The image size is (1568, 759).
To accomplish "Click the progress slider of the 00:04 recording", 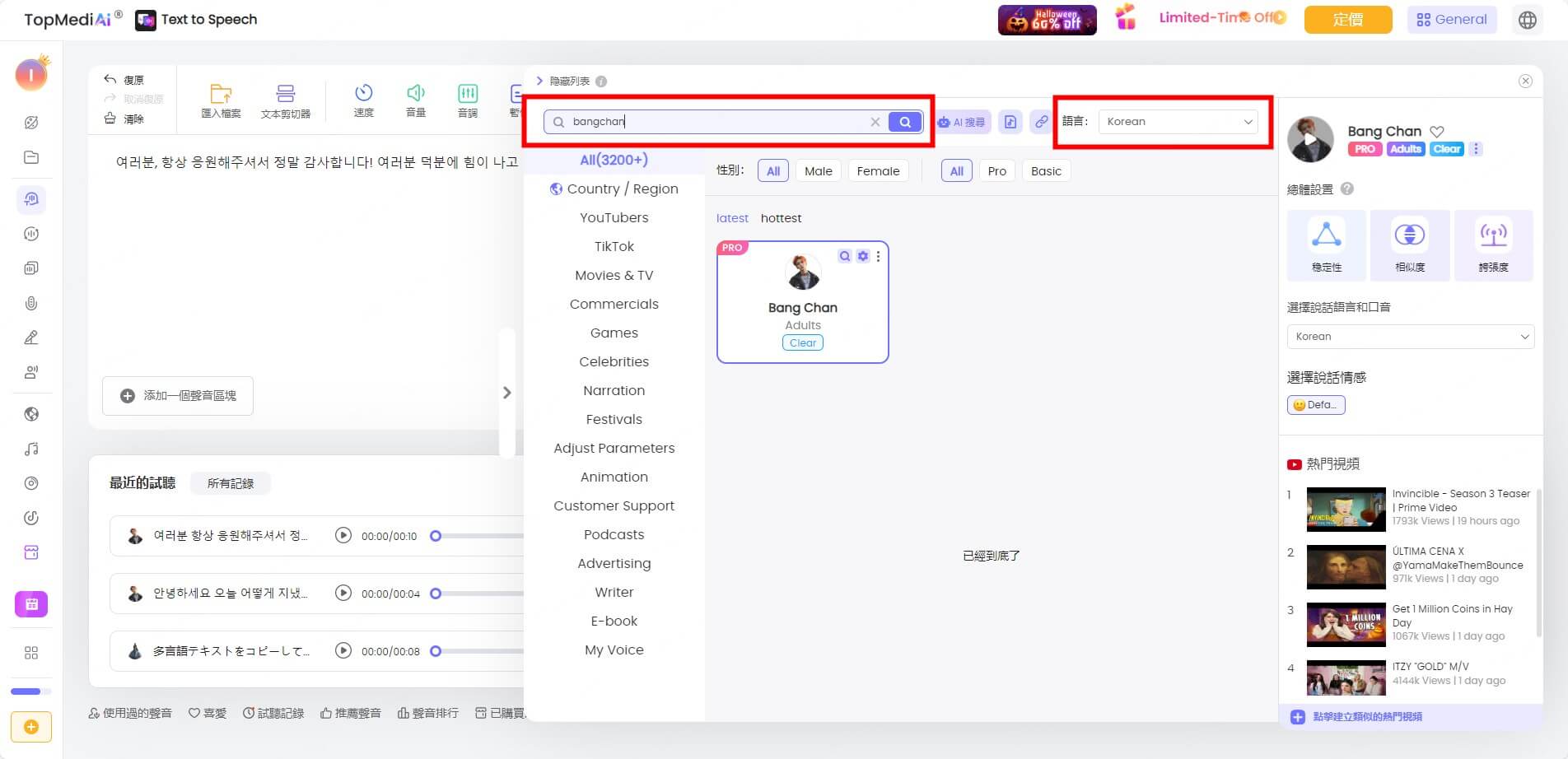I will click(478, 594).
